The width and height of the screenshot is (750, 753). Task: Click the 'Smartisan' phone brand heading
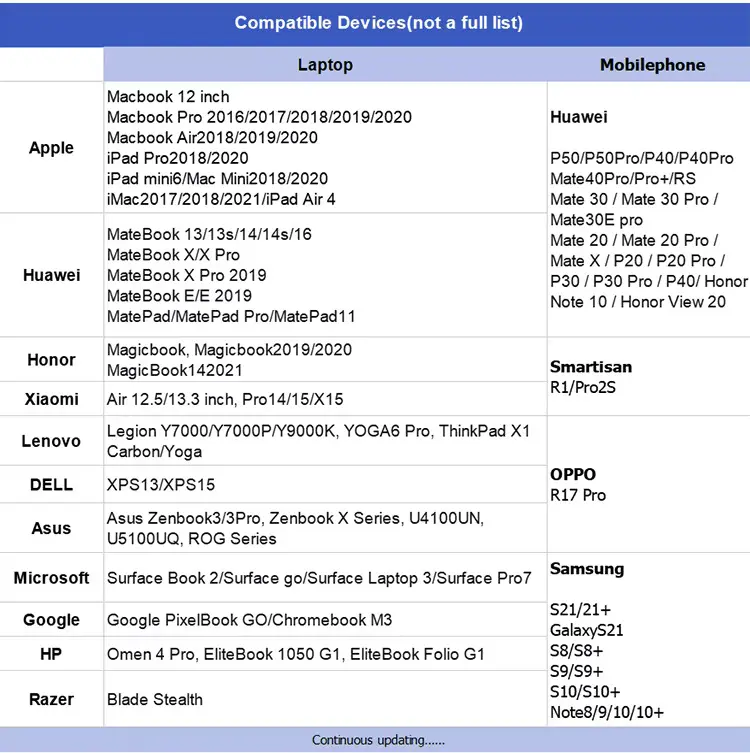[x=591, y=367]
